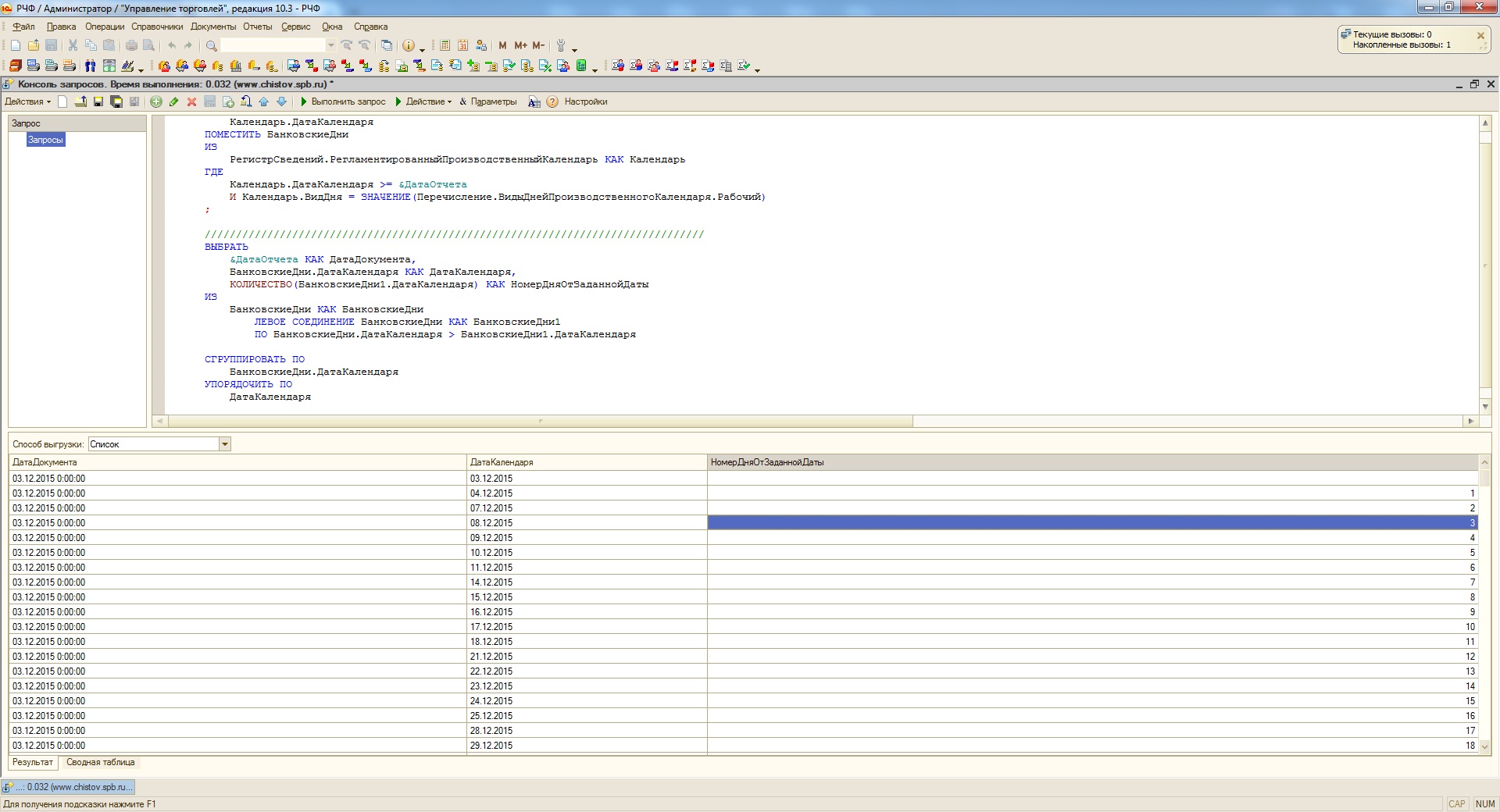The height and width of the screenshot is (812, 1500).
Task: Switch to the Сводная таблица tab
Action: click(100, 762)
